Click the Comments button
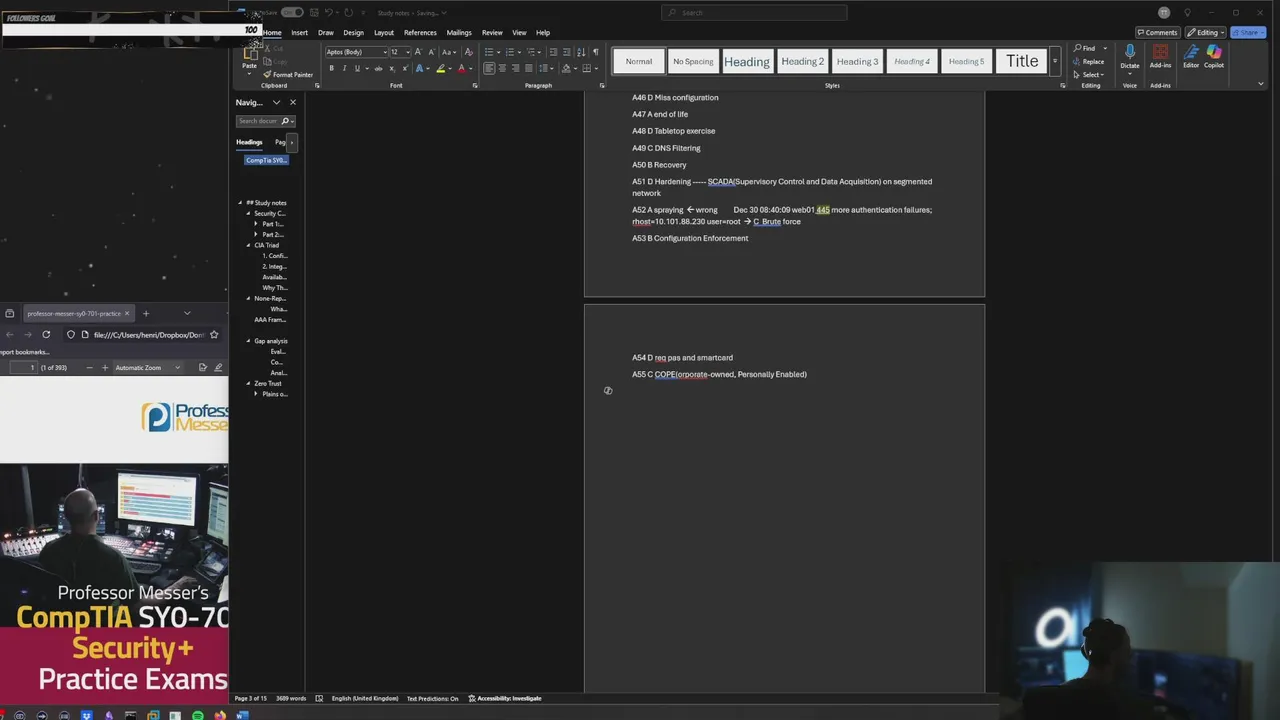Image resolution: width=1280 pixels, height=720 pixels. click(1157, 32)
